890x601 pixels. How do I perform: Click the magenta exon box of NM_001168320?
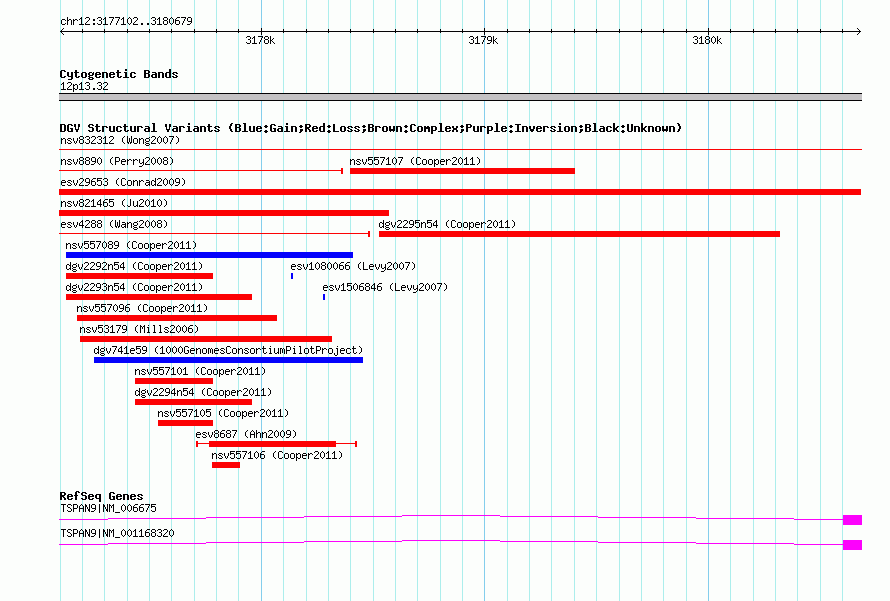(852, 545)
